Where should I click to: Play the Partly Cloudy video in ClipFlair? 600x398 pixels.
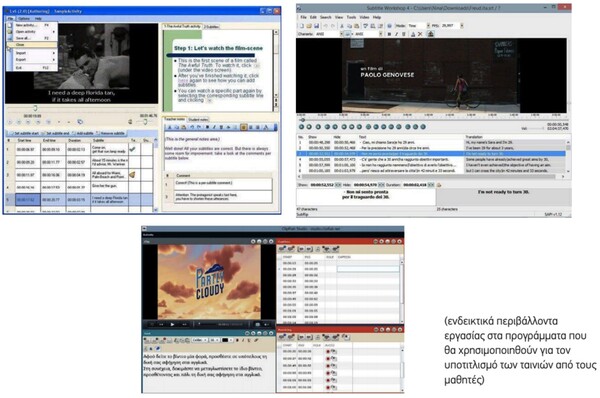[x=173, y=325]
